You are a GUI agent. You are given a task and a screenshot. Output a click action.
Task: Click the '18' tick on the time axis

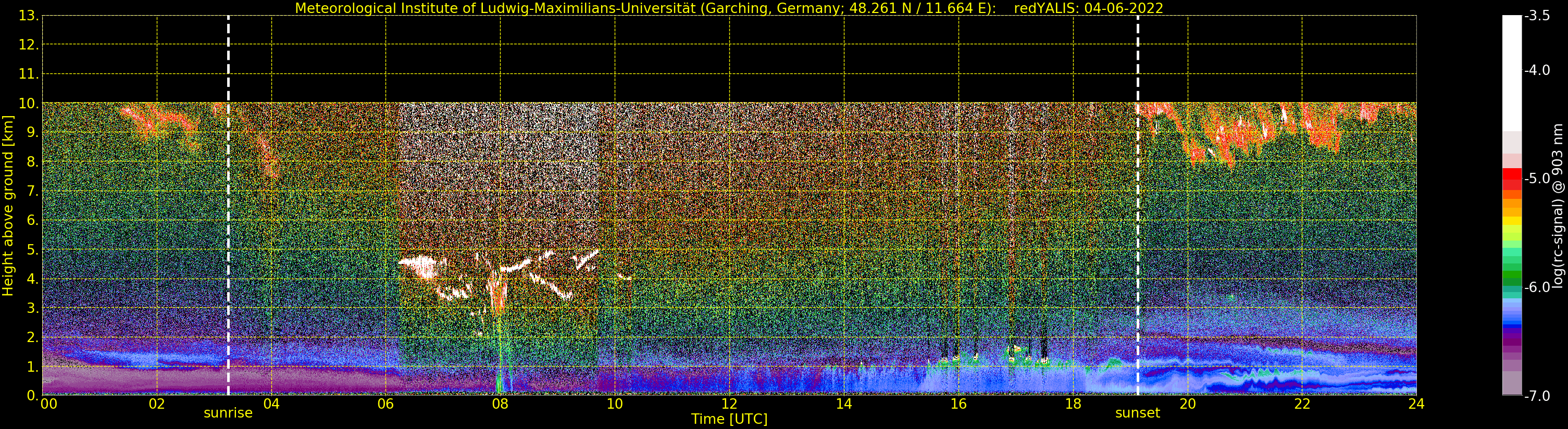[1073, 403]
